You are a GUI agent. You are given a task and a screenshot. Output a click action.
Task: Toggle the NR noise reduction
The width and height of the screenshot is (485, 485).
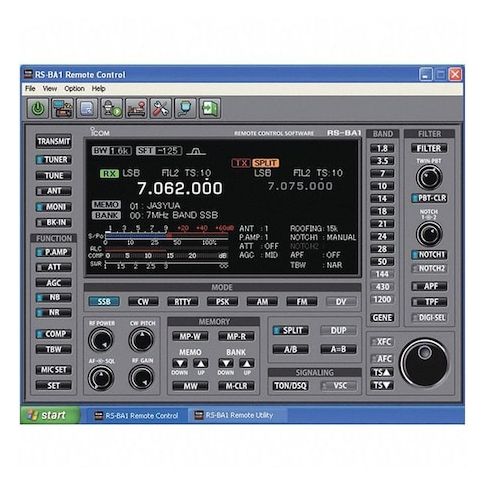point(54,313)
